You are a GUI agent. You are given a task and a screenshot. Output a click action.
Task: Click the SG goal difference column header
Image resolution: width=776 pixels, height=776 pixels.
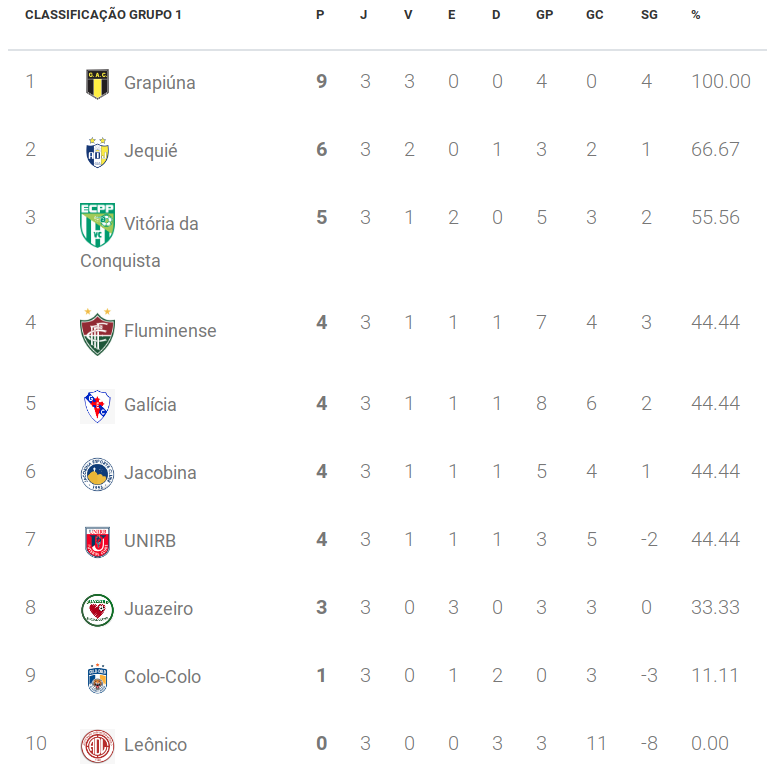(x=649, y=15)
